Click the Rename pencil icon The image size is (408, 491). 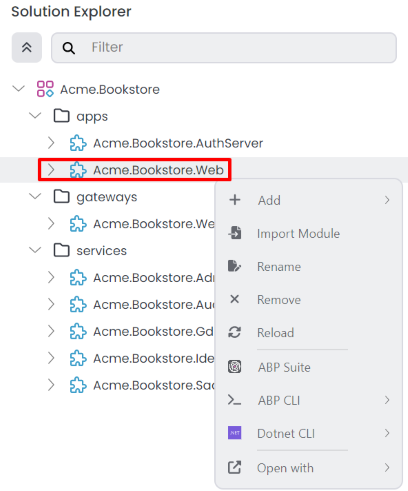[x=235, y=266]
